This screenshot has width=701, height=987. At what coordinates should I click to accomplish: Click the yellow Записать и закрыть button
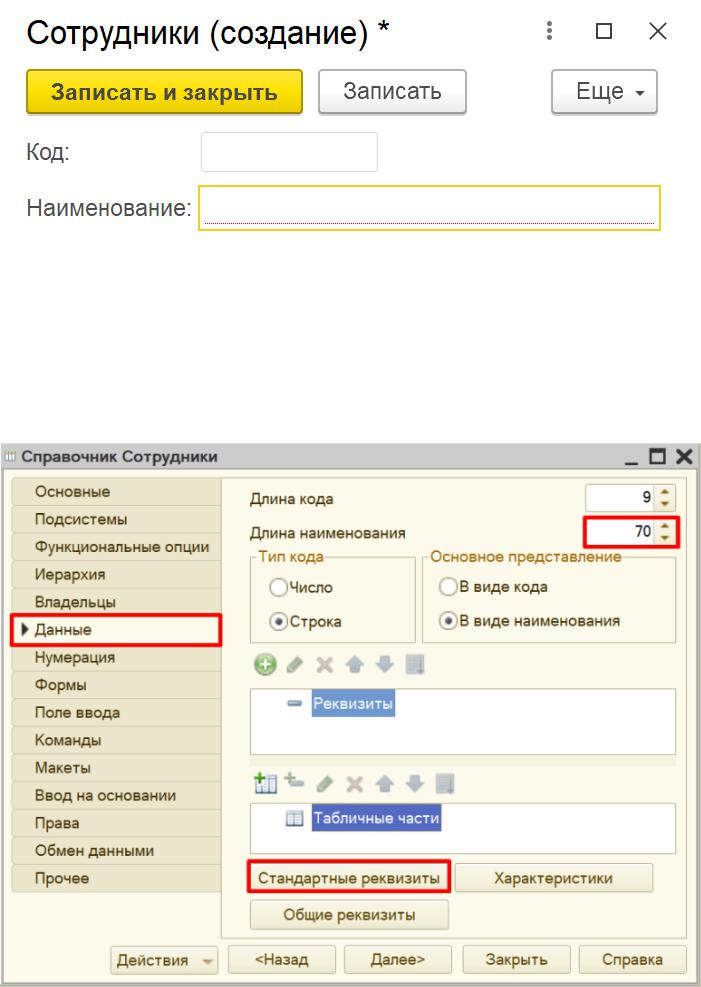pos(164,92)
